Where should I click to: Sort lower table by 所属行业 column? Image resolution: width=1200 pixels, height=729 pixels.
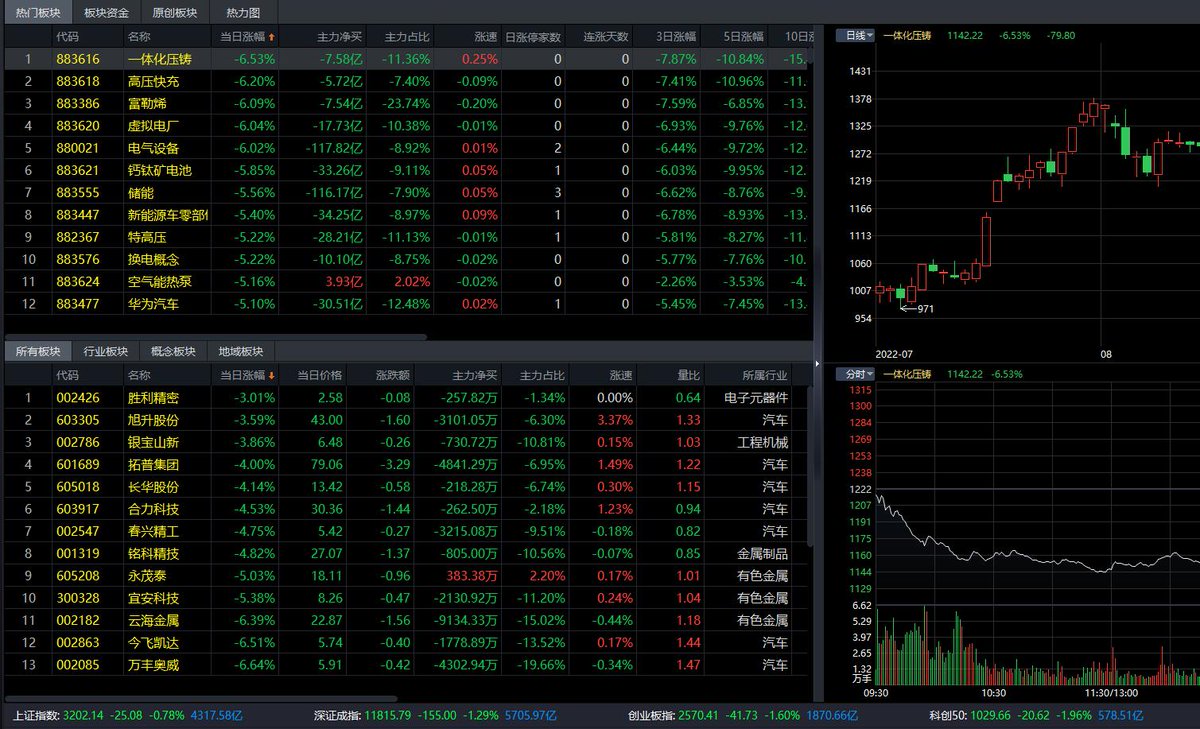pyautogui.click(x=764, y=376)
